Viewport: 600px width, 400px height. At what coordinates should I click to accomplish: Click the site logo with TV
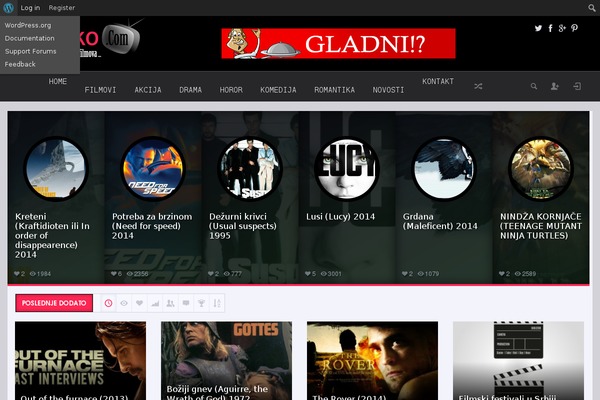[110, 39]
